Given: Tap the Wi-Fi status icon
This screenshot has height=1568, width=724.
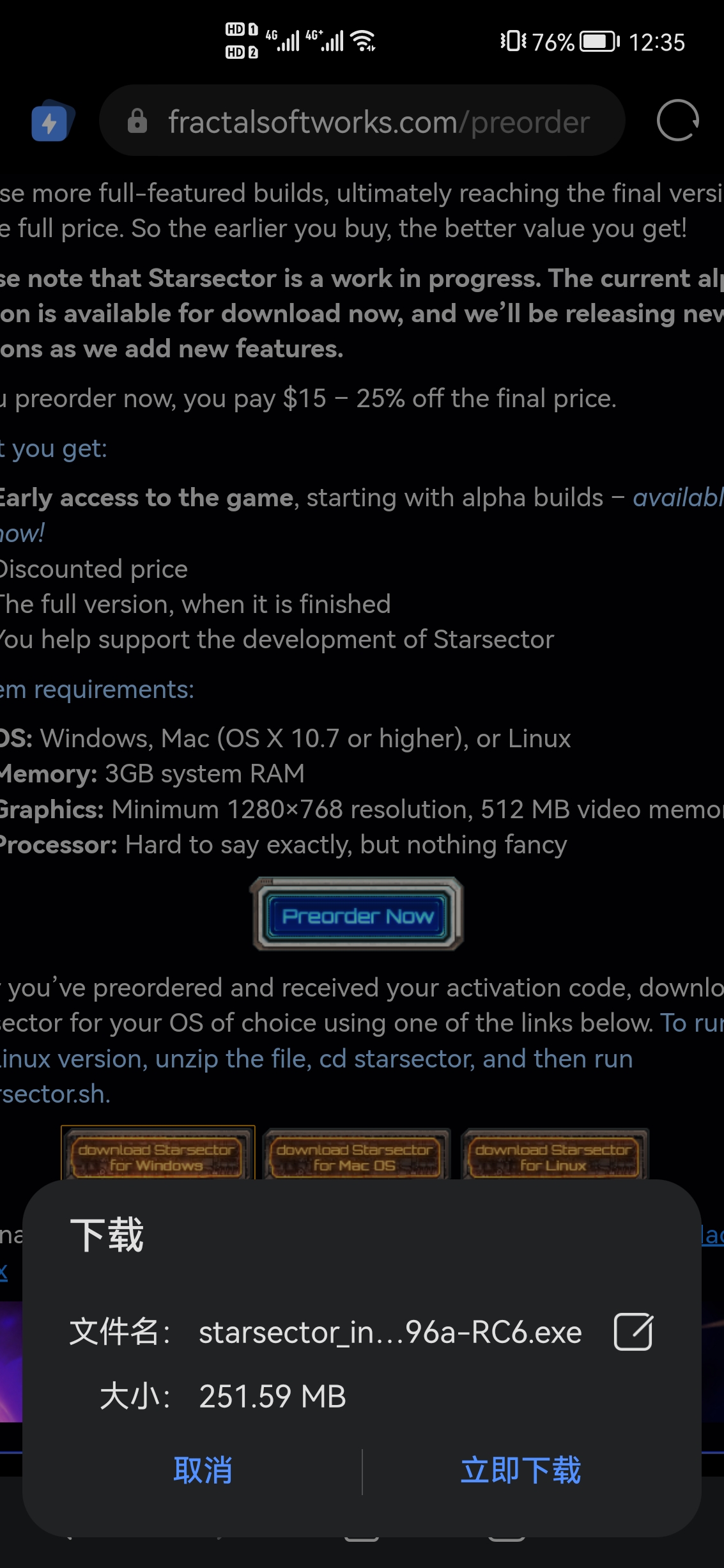Looking at the screenshot, I should 364,41.
